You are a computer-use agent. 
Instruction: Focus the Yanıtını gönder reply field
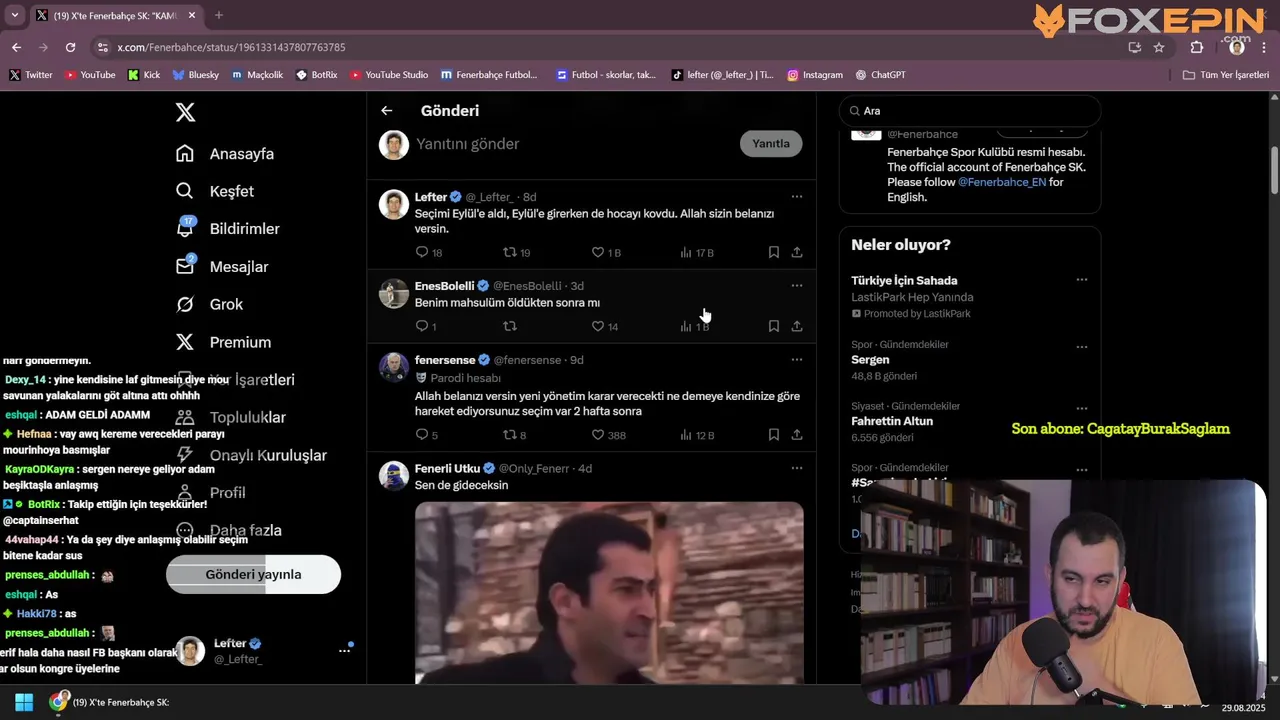pos(570,144)
